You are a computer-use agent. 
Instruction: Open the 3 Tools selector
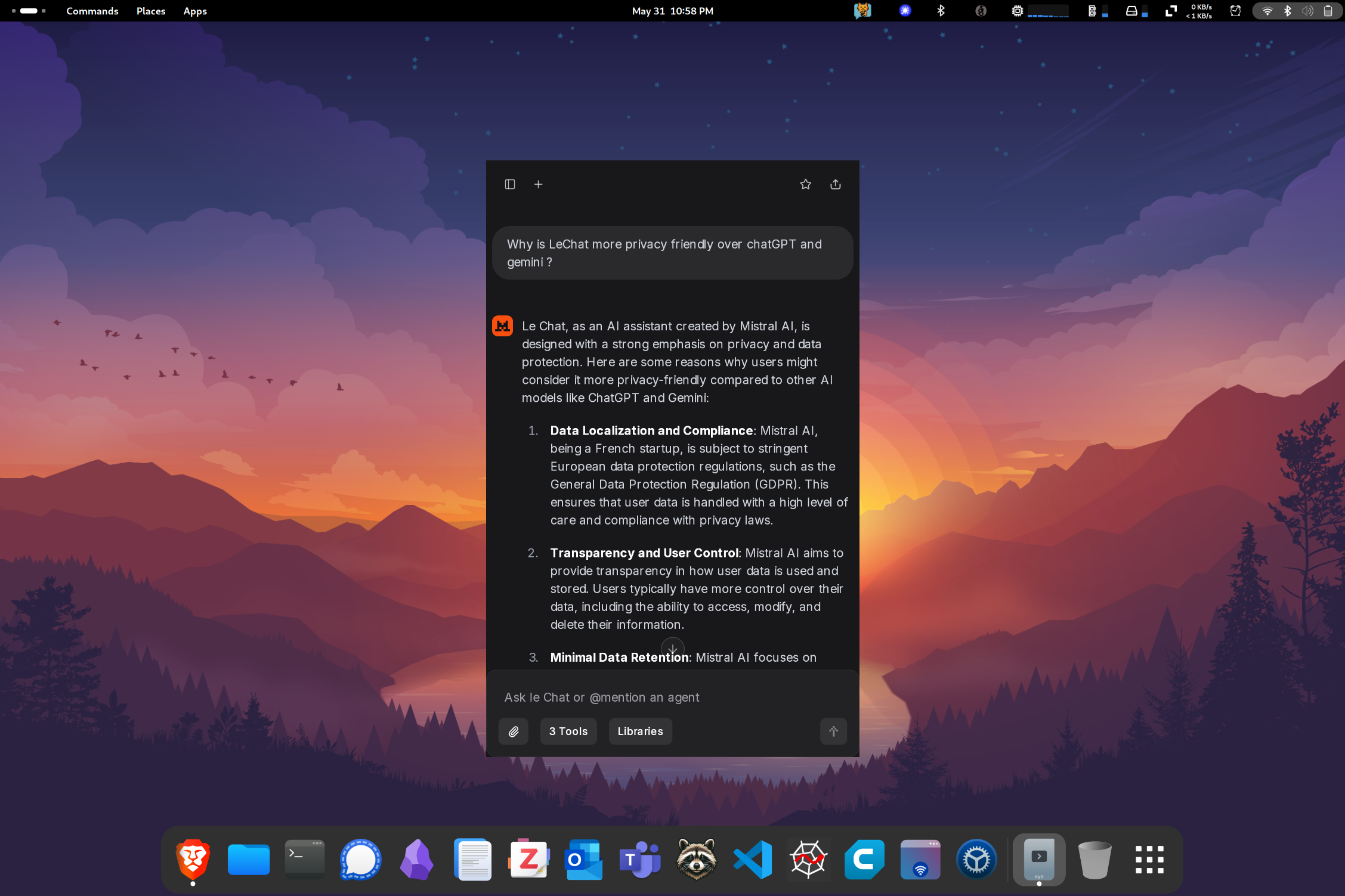pos(568,731)
